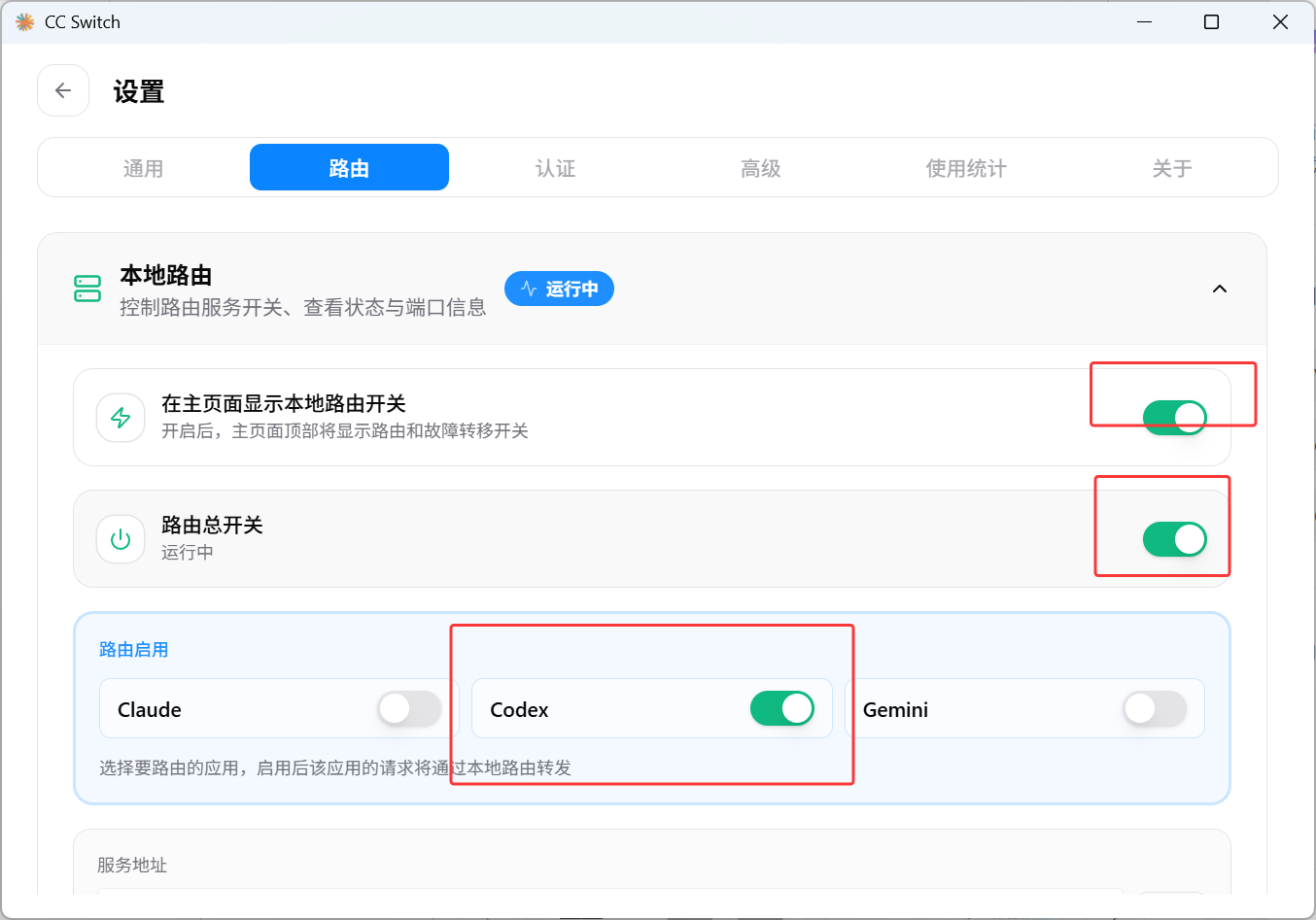
Task: Click the 服务地址 label
Action: pyautogui.click(x=132, y=865)
